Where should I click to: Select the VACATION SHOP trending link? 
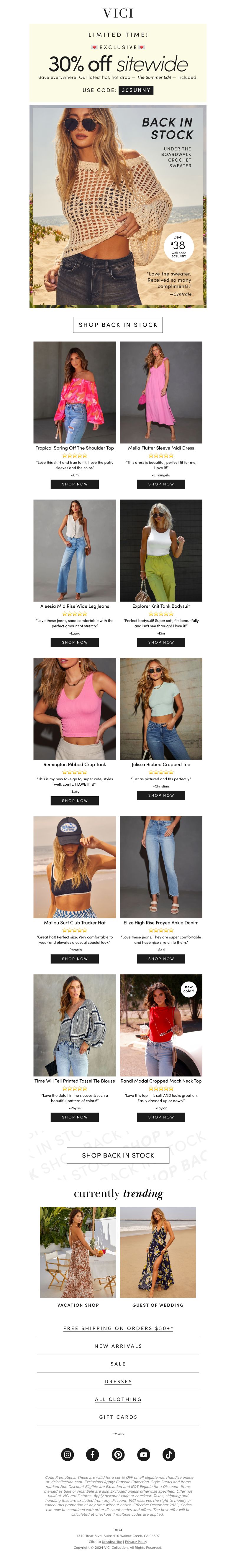78,1305
